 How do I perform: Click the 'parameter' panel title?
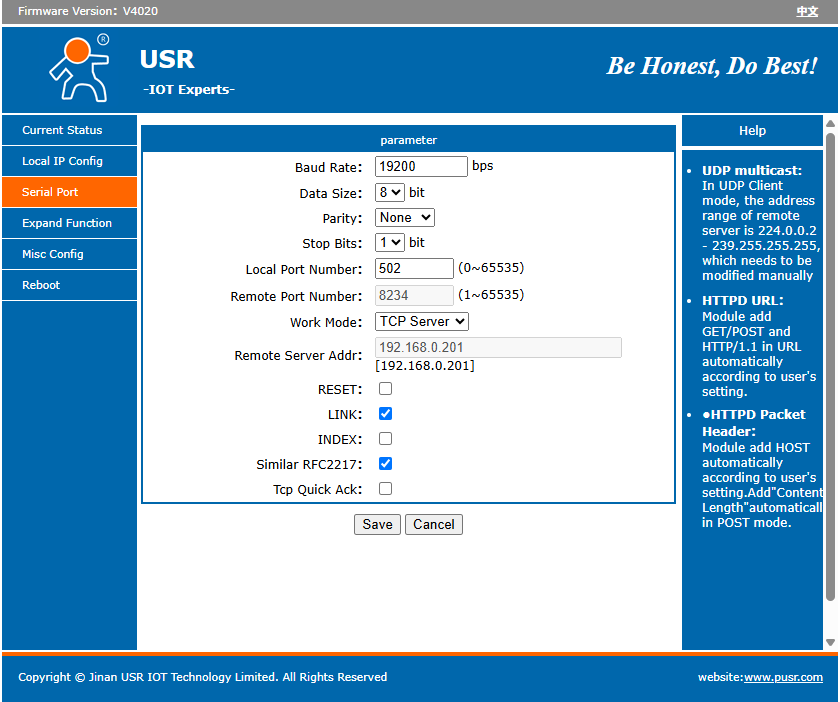pos(408,140)
